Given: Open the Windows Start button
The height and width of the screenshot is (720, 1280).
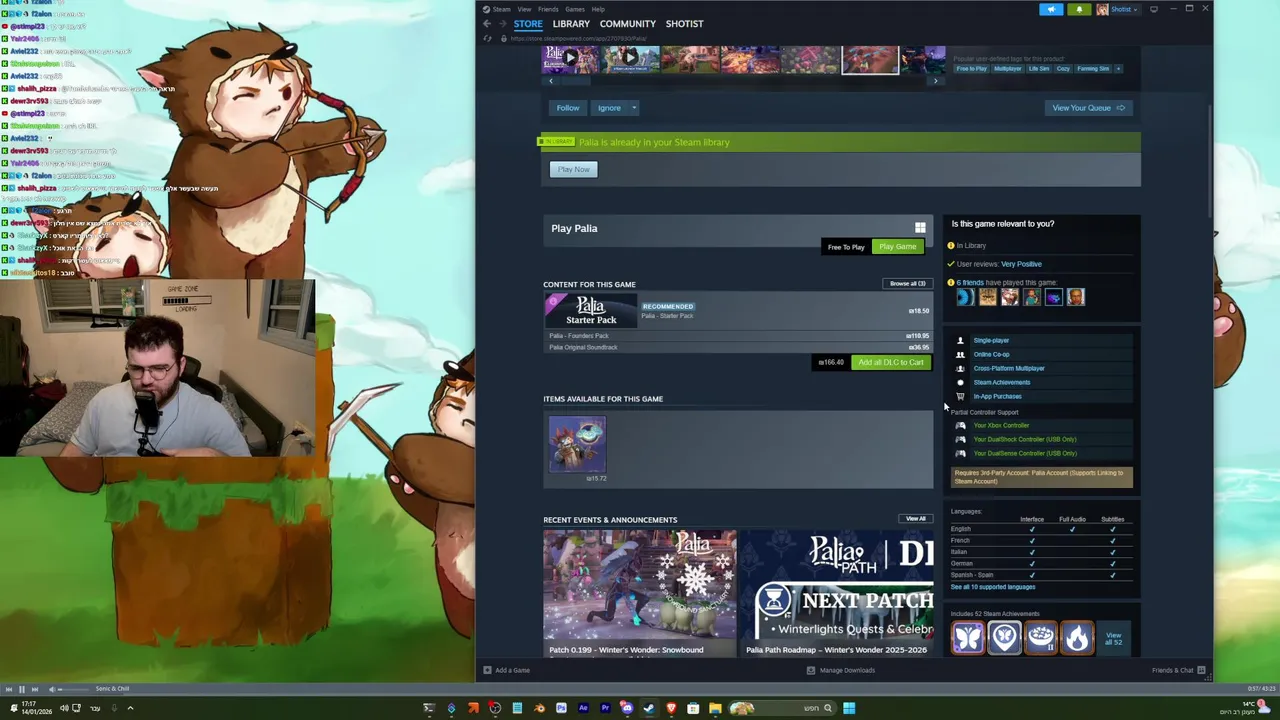Looking at the screenshot, I should [x=849, y=708].
